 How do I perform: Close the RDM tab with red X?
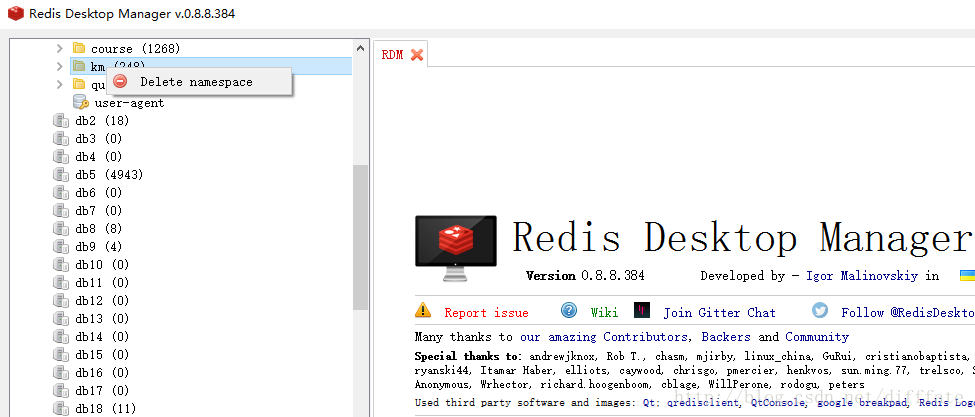(417, 55)
